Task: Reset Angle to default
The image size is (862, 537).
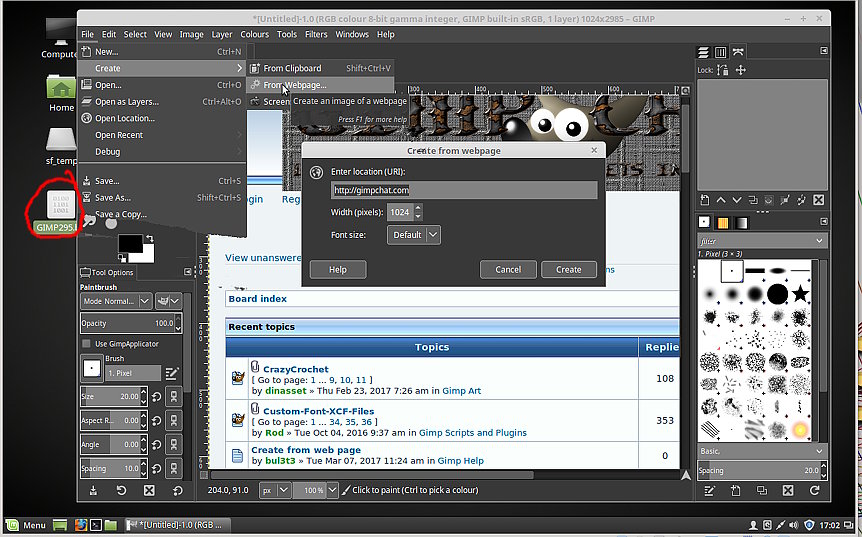Action: [x=156, y=445]
